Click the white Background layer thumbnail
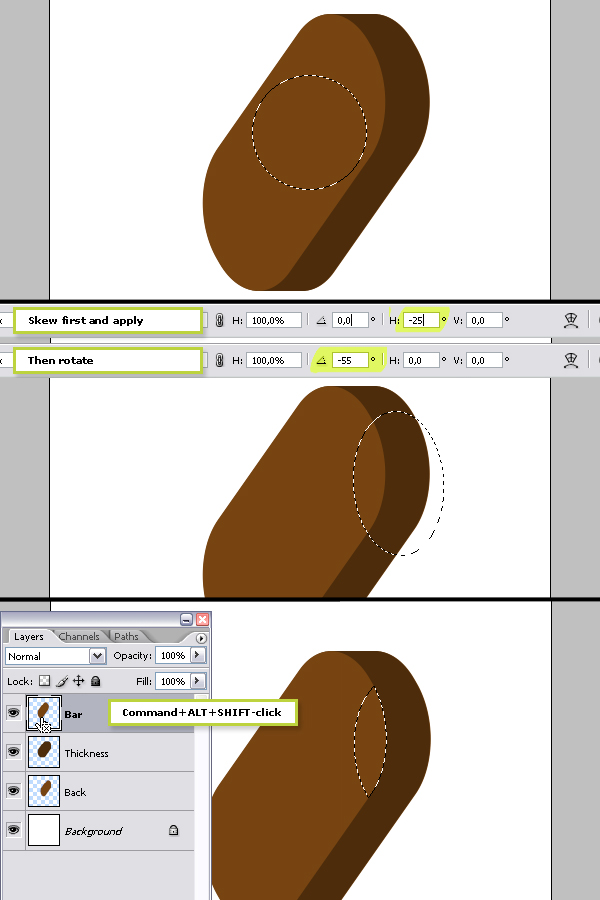 pos(44,830)
